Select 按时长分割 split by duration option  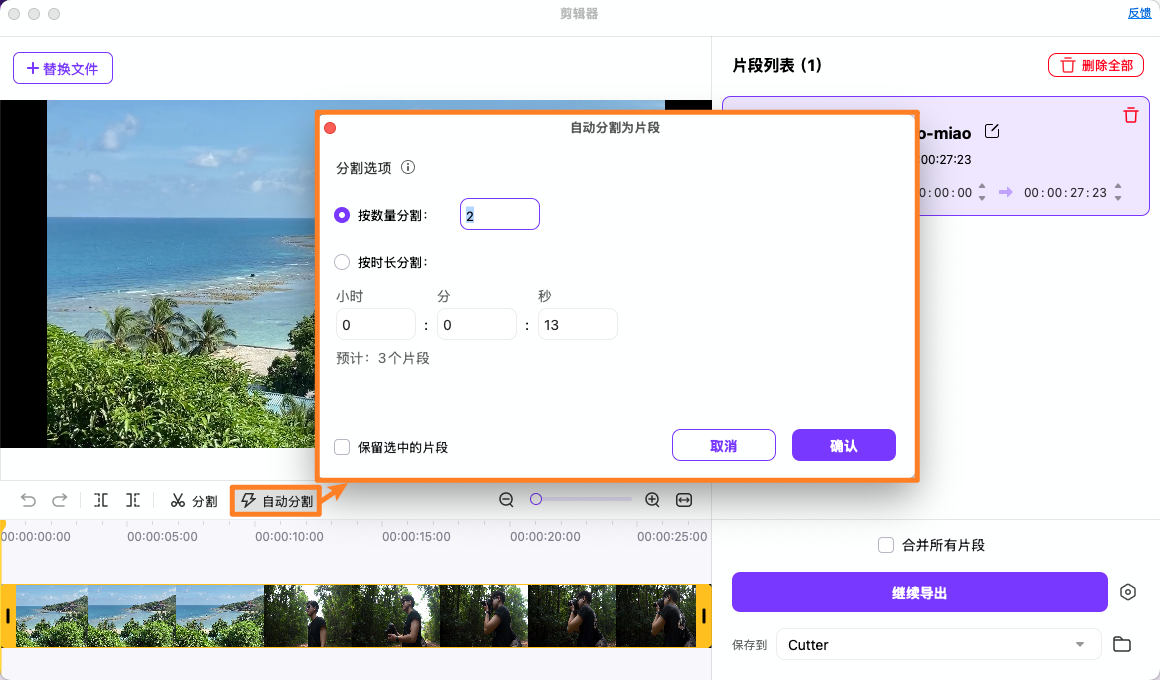pos(342,262)
